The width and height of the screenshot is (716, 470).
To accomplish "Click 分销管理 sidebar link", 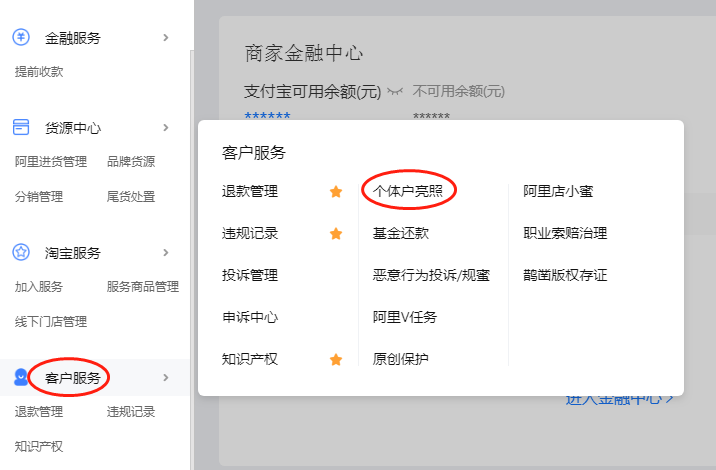I will coord(39,197).
